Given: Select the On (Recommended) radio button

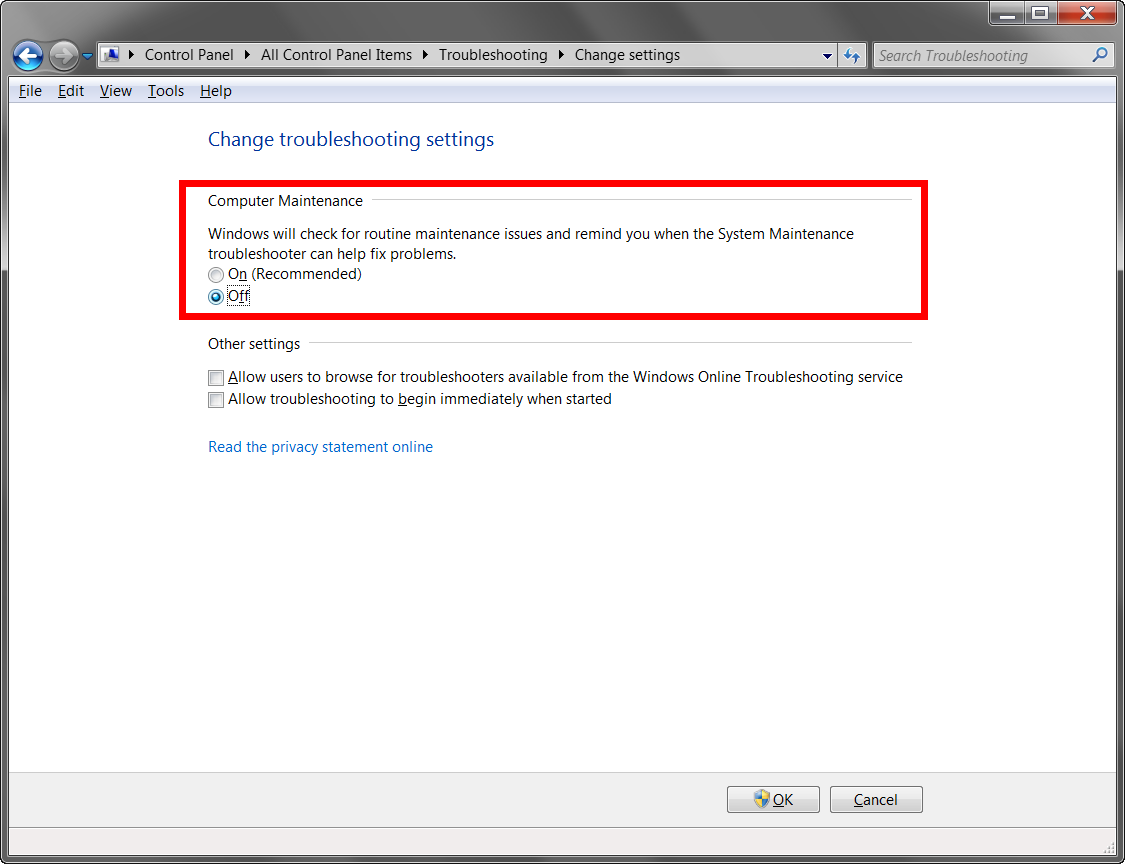Looking at the screenshot, I should tap(216, 274).
